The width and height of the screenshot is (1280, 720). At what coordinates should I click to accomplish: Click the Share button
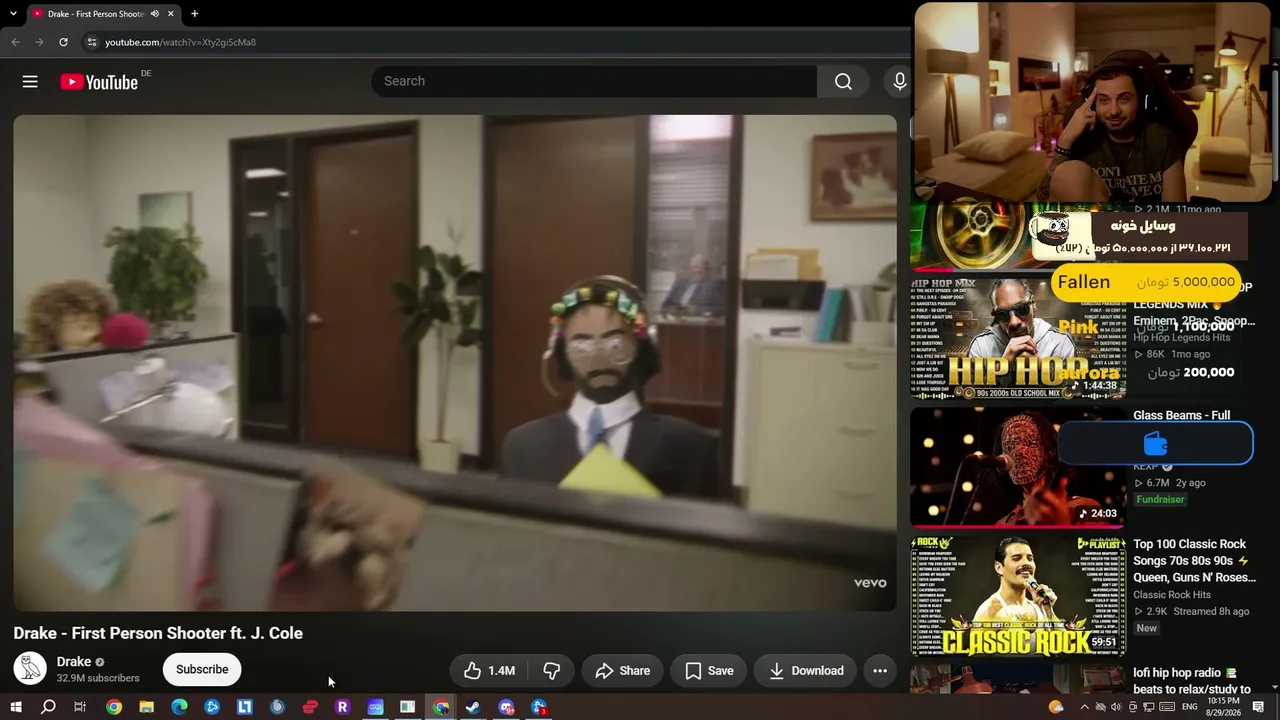click(623, 671)
